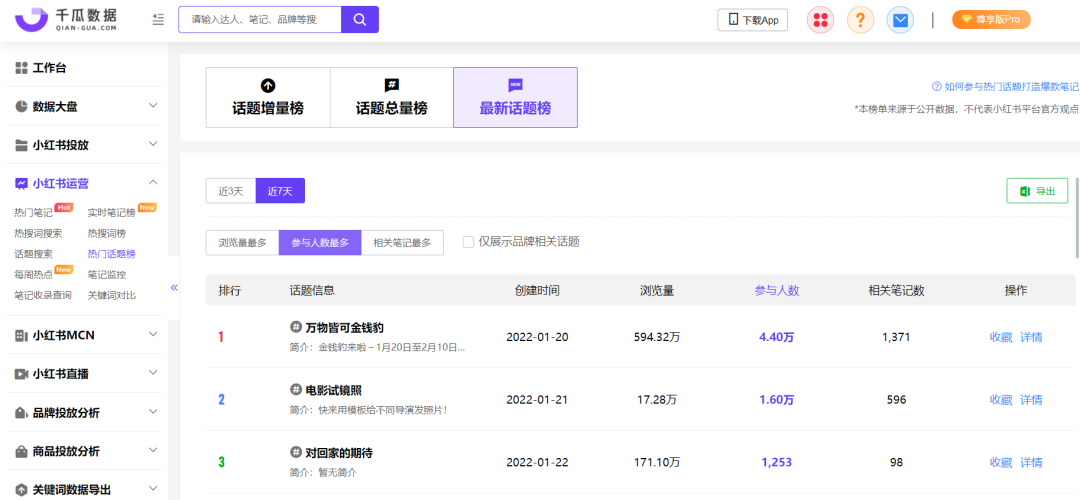1080x500 pixels.
Task: Click 详情 for 万物皆可金钱豹 row
Action: click(1031, 337)
